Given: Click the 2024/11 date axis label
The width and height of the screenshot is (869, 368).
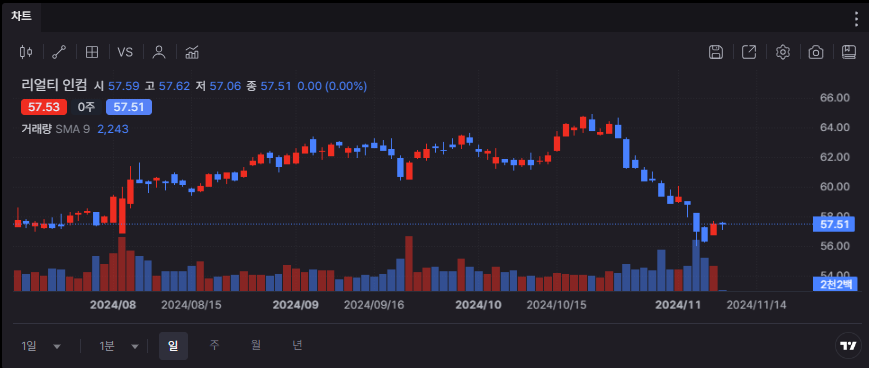Looking at the screenshot, I should pos(678,305).
